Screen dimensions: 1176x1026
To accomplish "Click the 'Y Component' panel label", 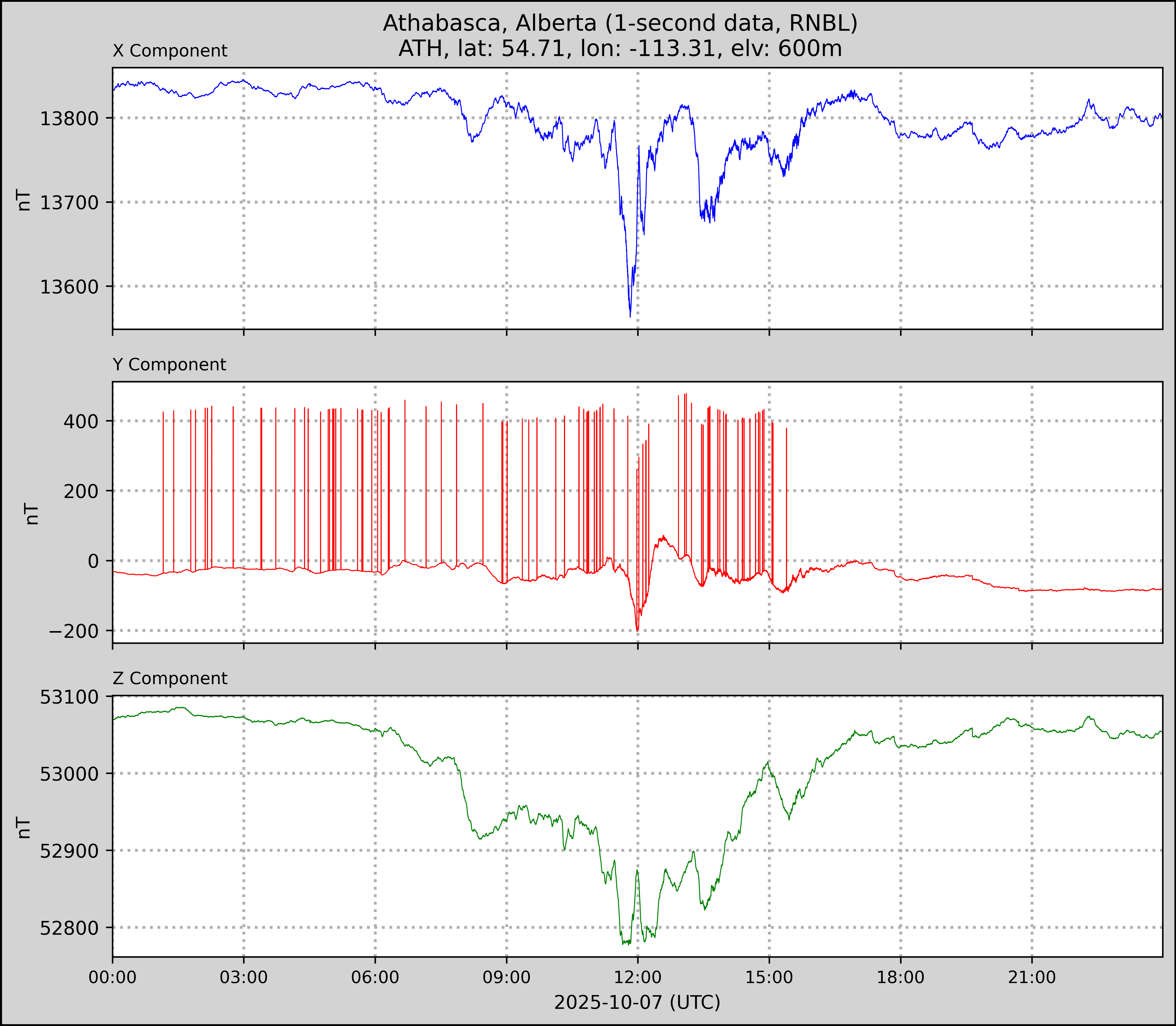I will tap(169, 365).
